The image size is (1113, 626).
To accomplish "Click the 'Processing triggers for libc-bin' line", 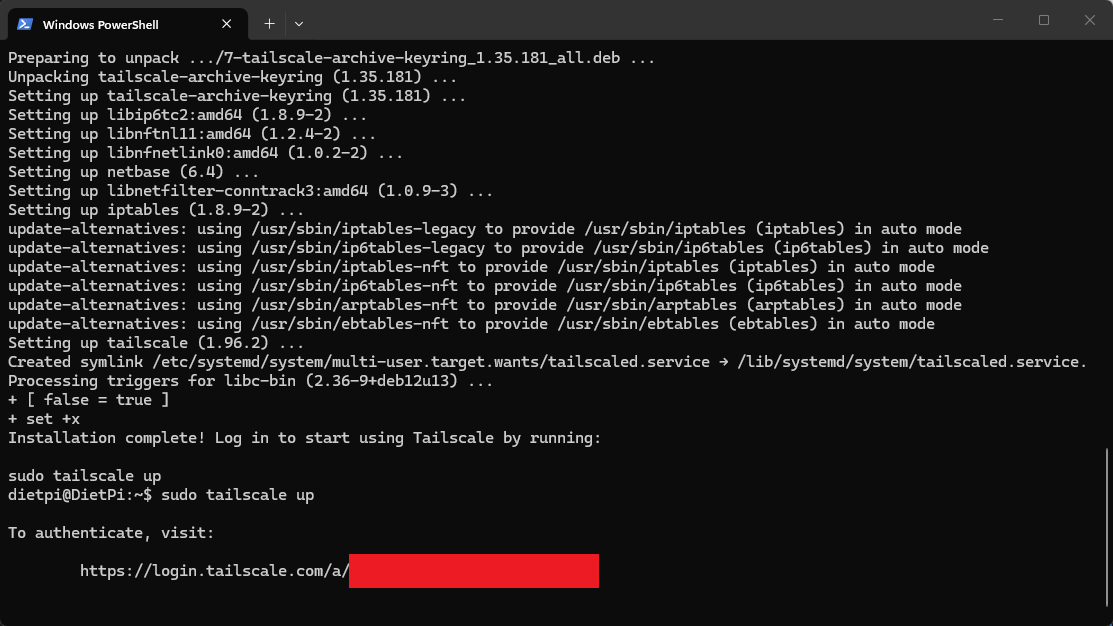I will pyautogui.click(x=250, y=381).
